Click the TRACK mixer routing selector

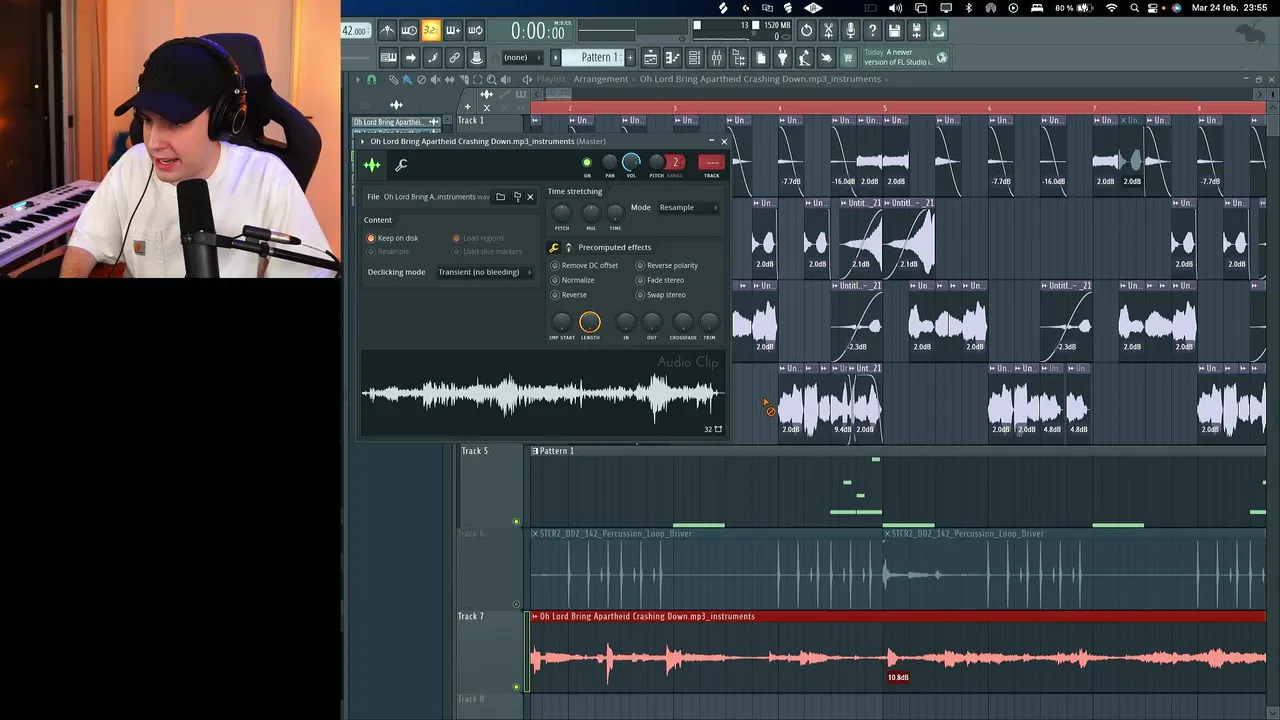[x=711, y=163]
